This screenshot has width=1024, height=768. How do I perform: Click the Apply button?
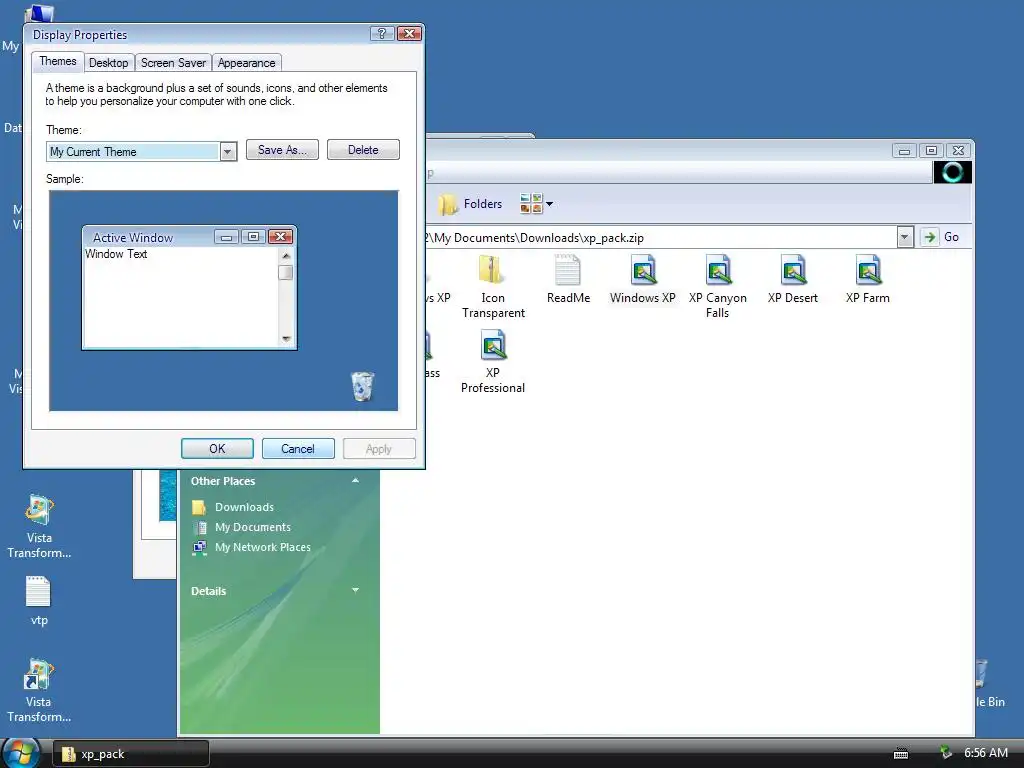[x=379, y=449]
